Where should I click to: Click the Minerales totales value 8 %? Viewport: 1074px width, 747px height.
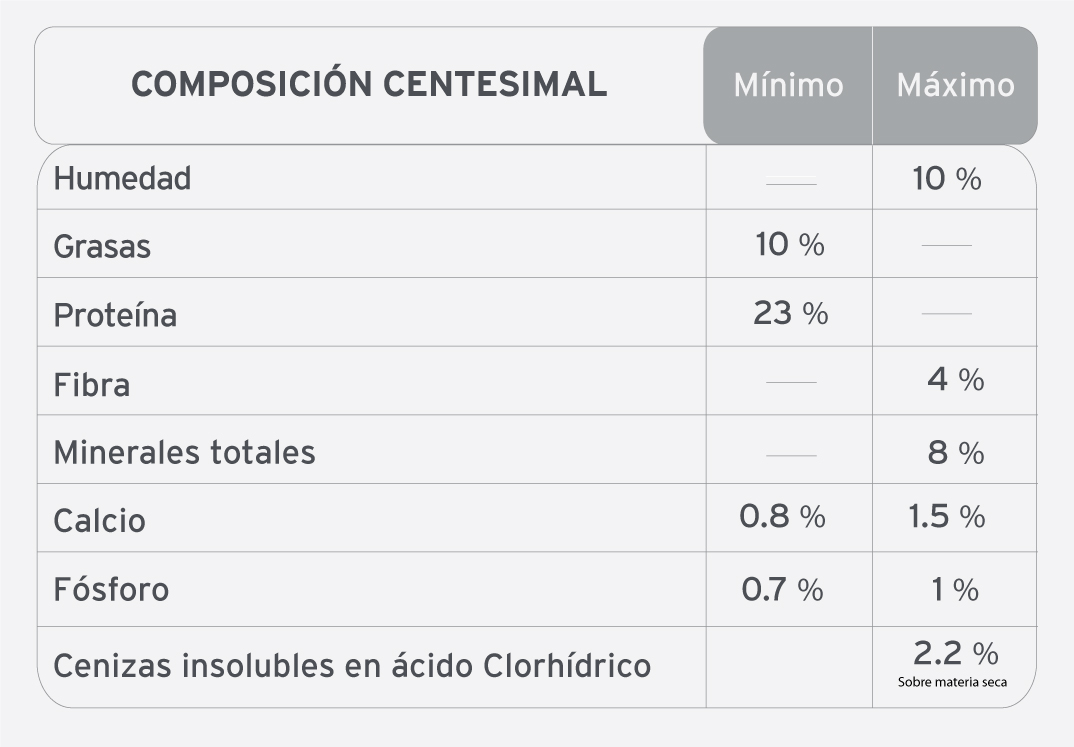956,453
